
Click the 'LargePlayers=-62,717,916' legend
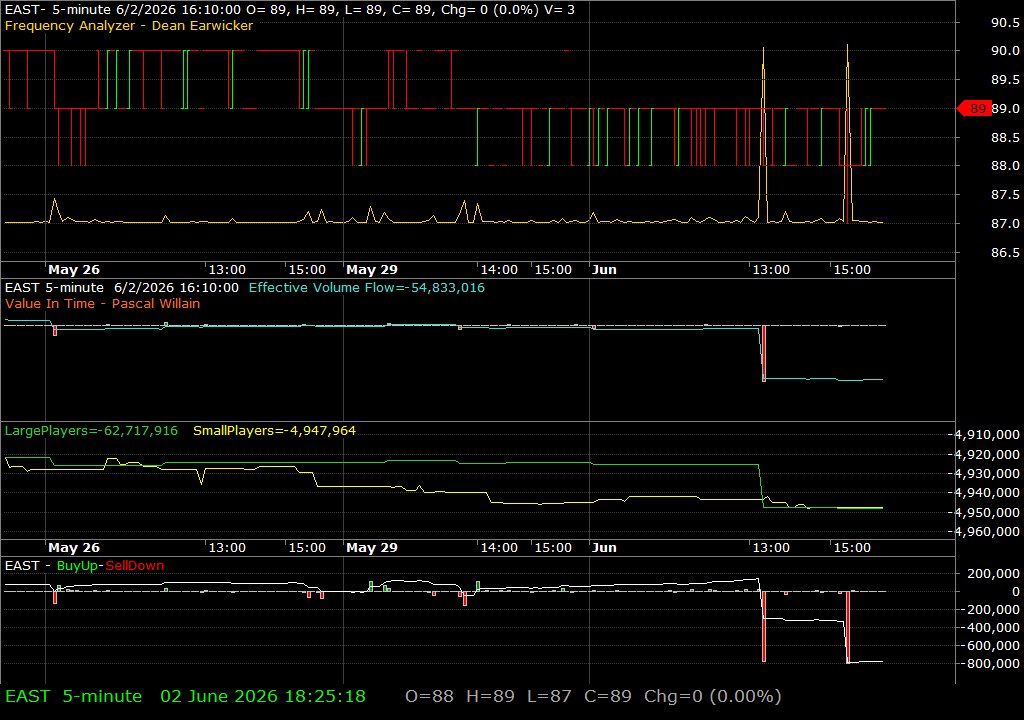tap(91, 431)
